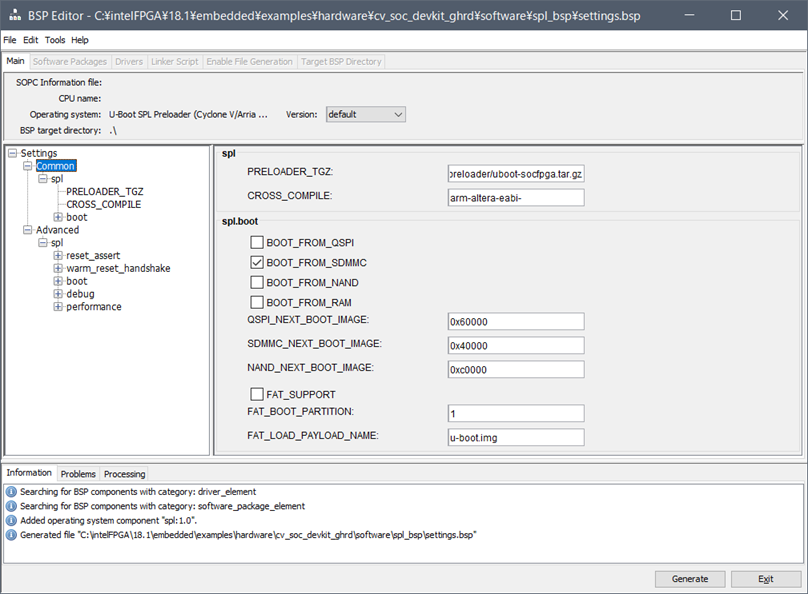Click the info icon beside 'Generated file' message
Image resolution: width=808 pixels, height=594 pixels.
pos(11,535)
